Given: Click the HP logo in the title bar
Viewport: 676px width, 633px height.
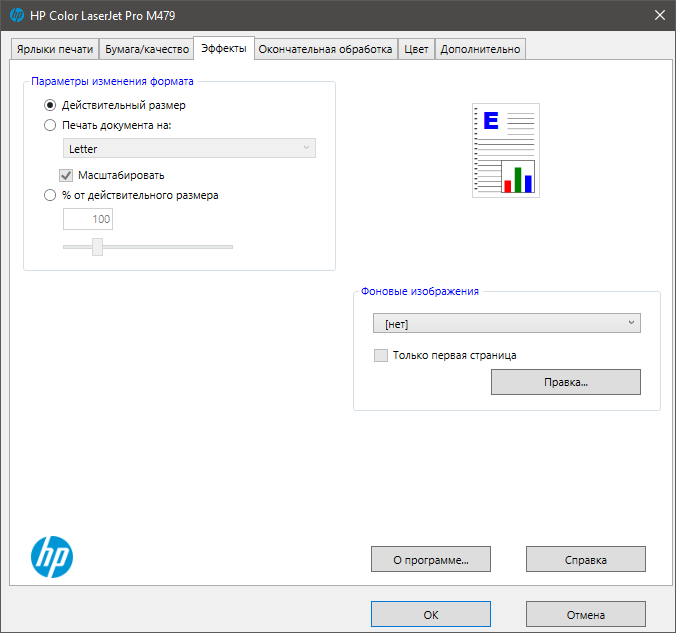Looking at the screenshot, I should pyautogui.click(x=17, y=15).
